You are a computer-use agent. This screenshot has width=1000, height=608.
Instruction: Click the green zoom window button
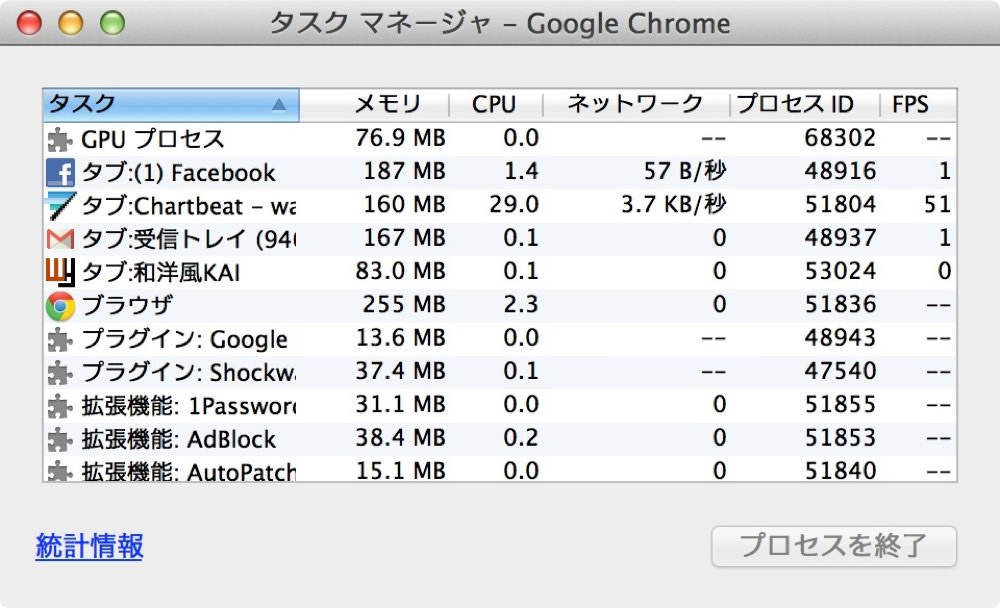tap(112, 24)
